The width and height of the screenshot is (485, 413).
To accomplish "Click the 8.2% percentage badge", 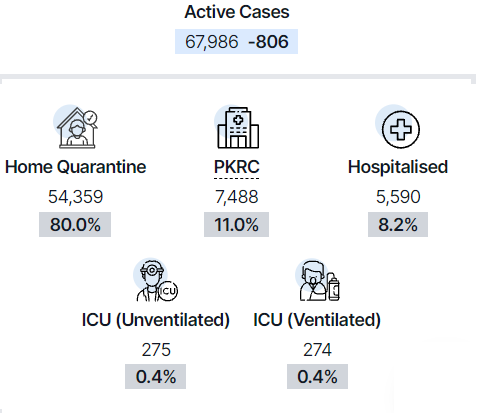I will pos(398,225).
